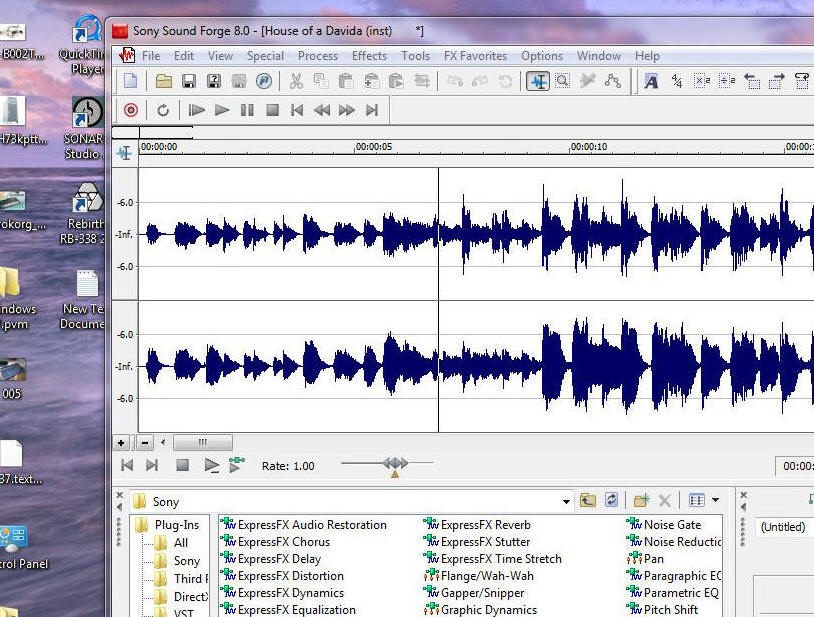Expand the Sony folder dropdown in Plug-In Manager

coord(566,501)
